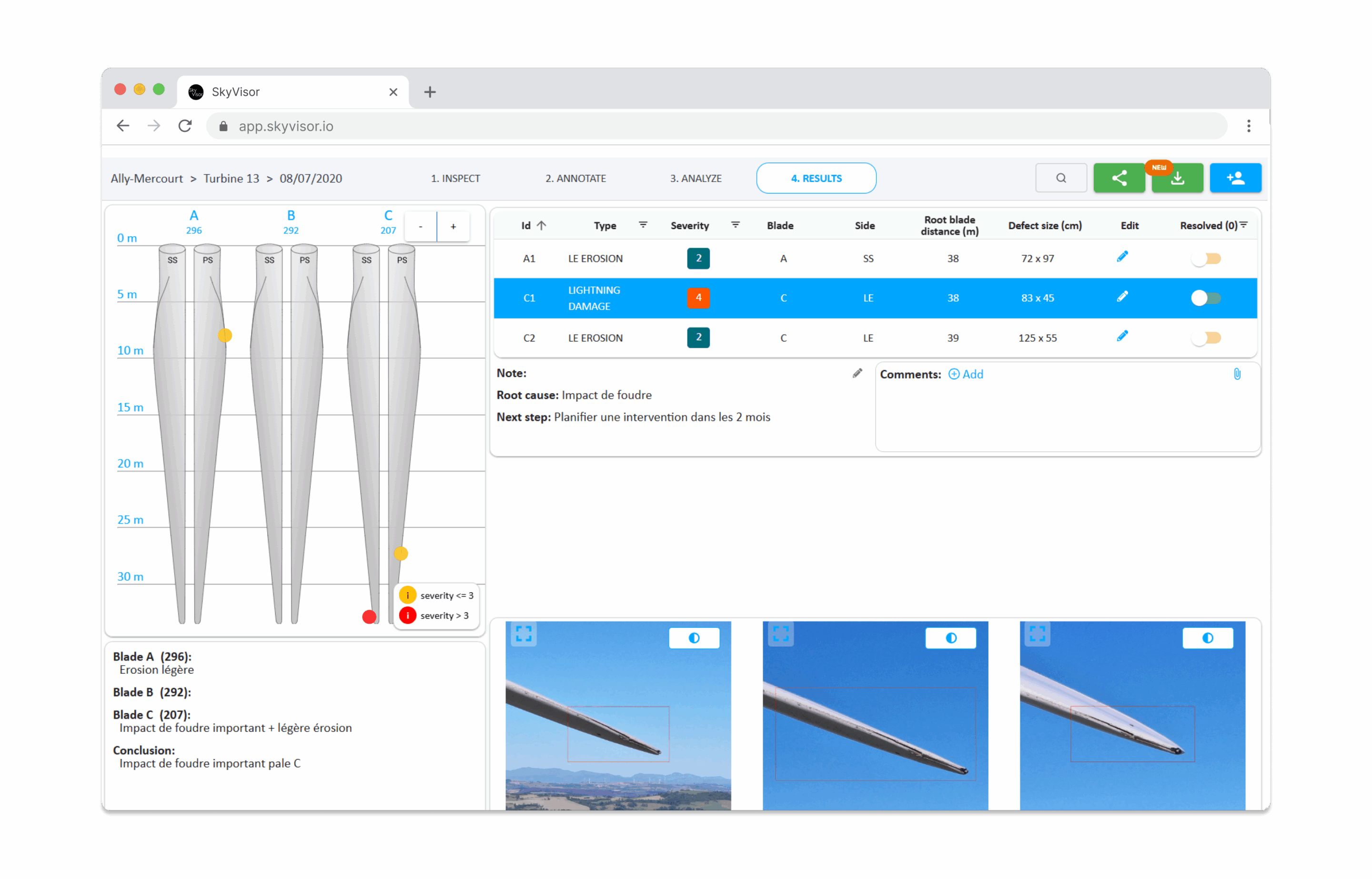Switch to the 1. INSPECT step
Screen dimensions: 1372x879
click(455, 178)
